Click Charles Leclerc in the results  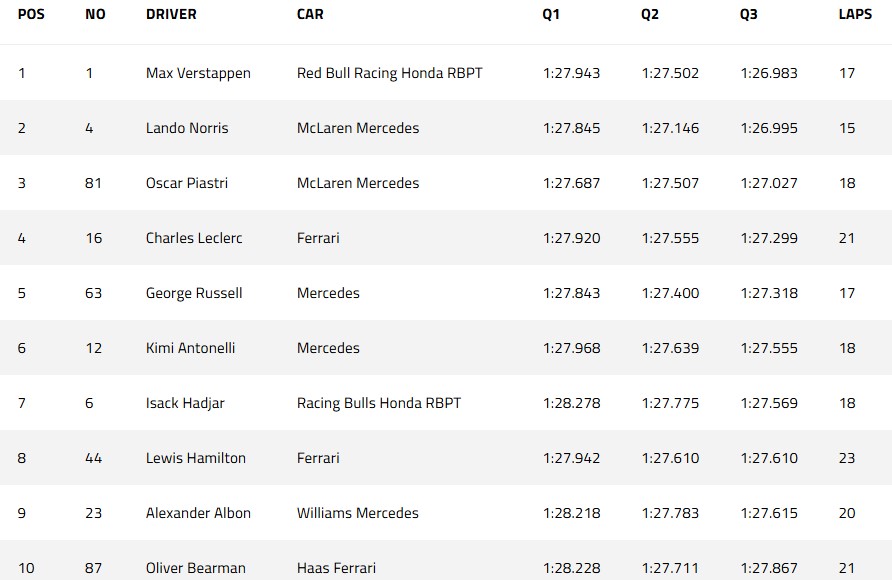tap(194, 238)
